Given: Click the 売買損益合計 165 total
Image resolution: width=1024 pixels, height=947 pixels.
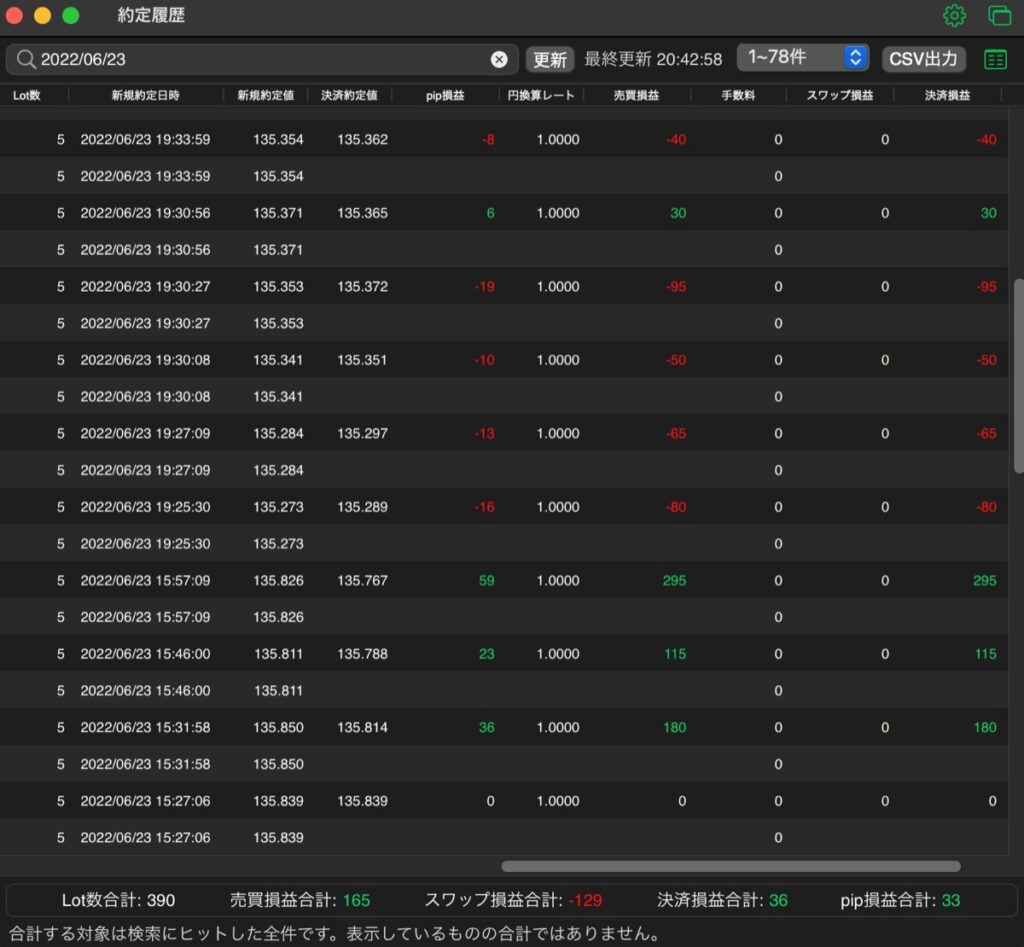Looking at the screenshot, I should point(300,900).
